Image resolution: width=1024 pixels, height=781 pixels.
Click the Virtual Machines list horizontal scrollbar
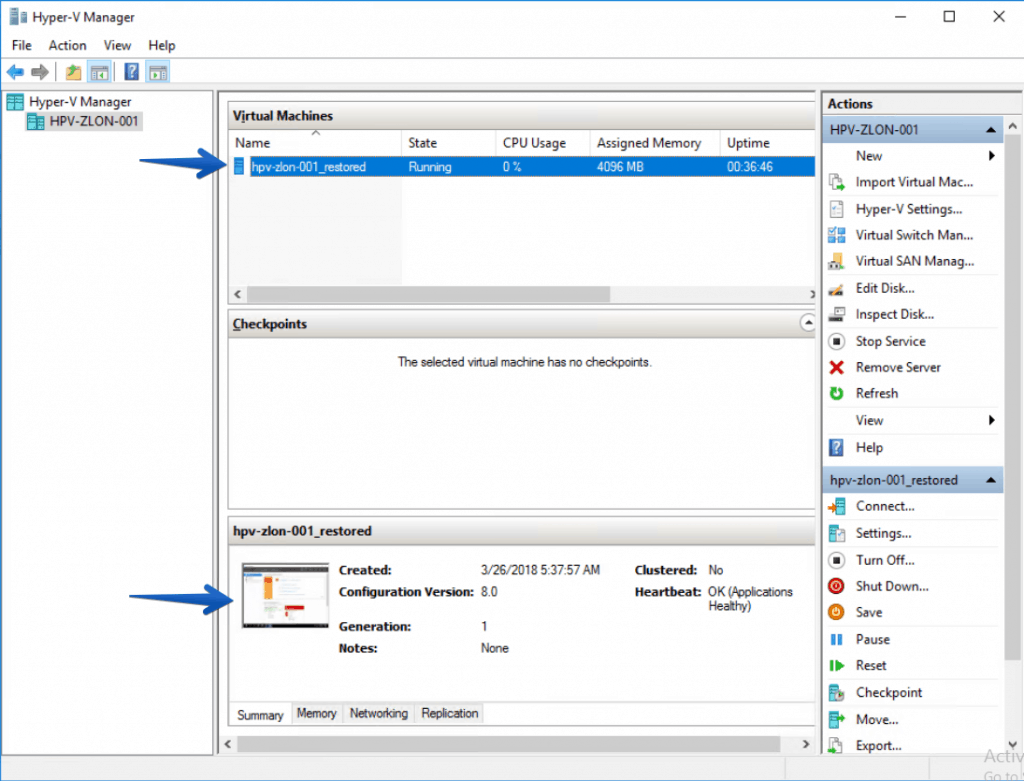click(428, 295)
